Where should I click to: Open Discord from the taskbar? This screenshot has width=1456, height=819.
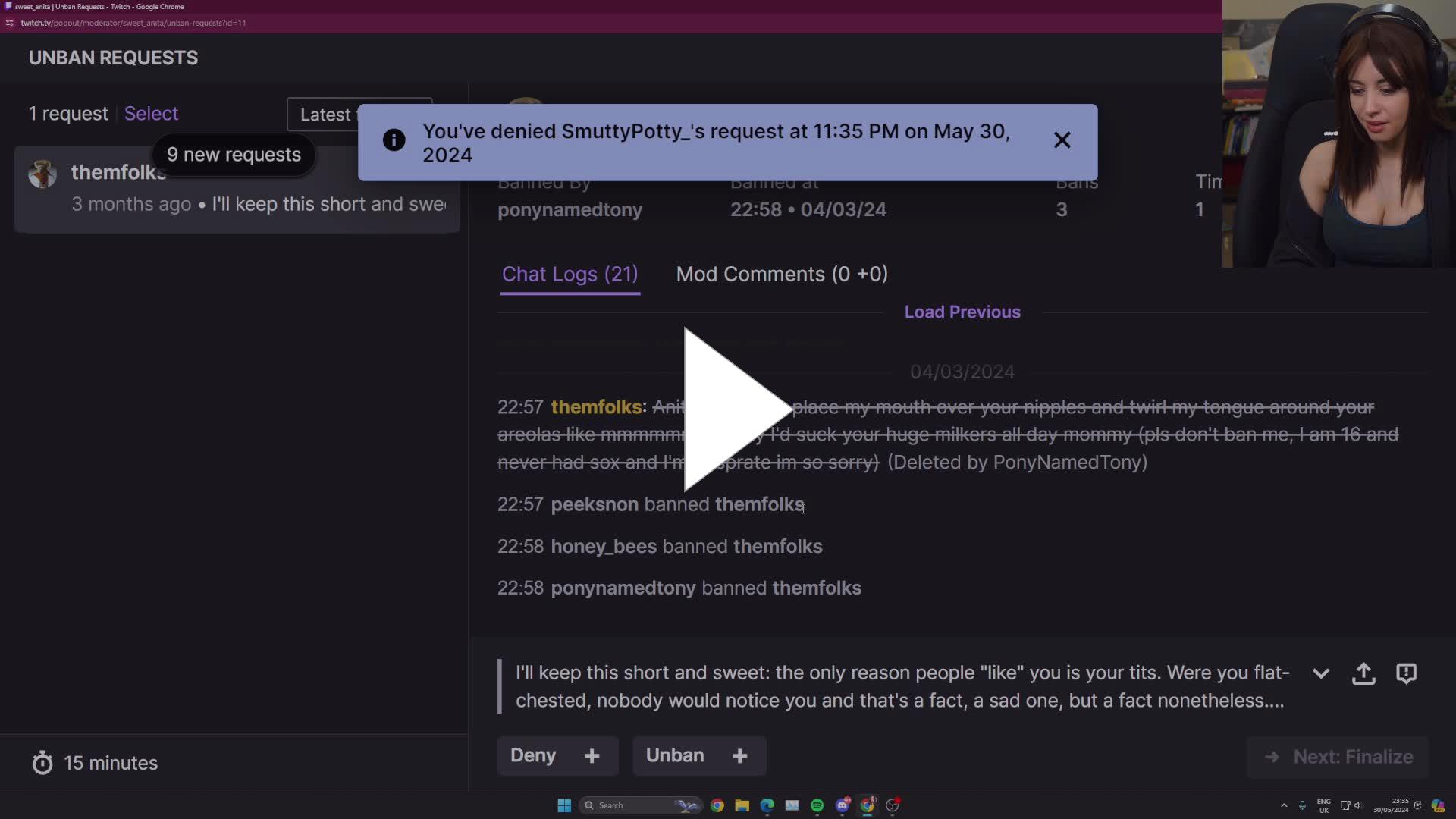pyautogui.click(x=843, y=805)
